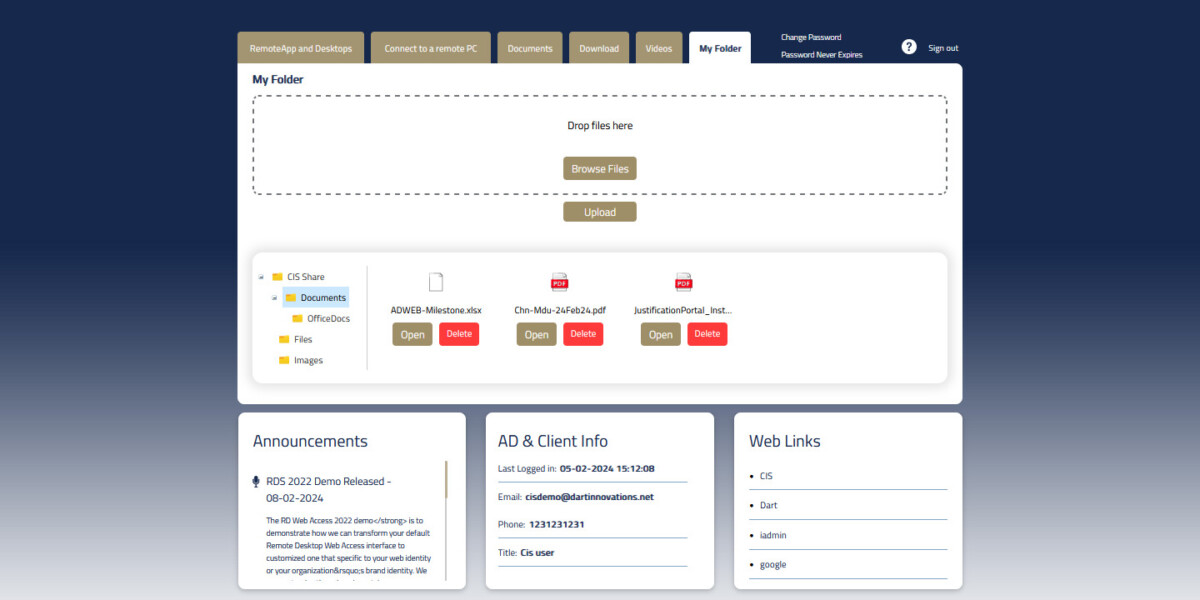Click the microphone icon beside RDS announcement

click(256, 482)
